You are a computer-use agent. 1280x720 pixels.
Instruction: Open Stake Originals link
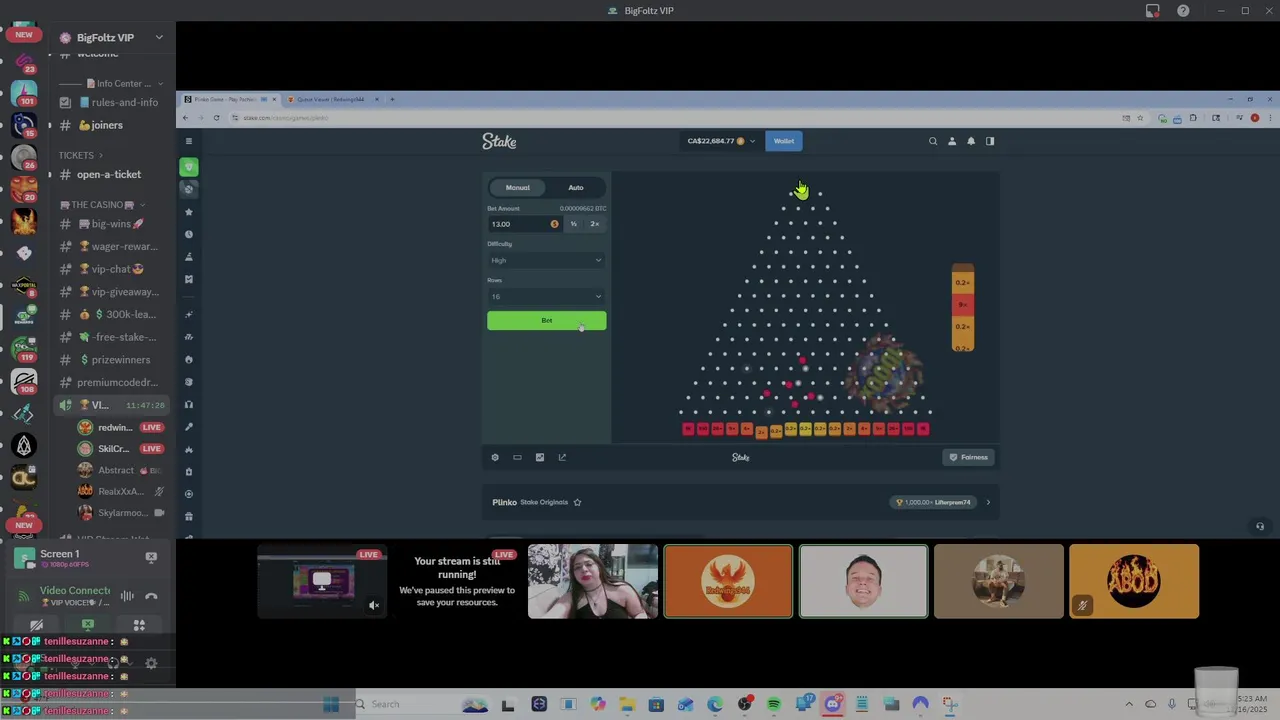pos(544,502)
